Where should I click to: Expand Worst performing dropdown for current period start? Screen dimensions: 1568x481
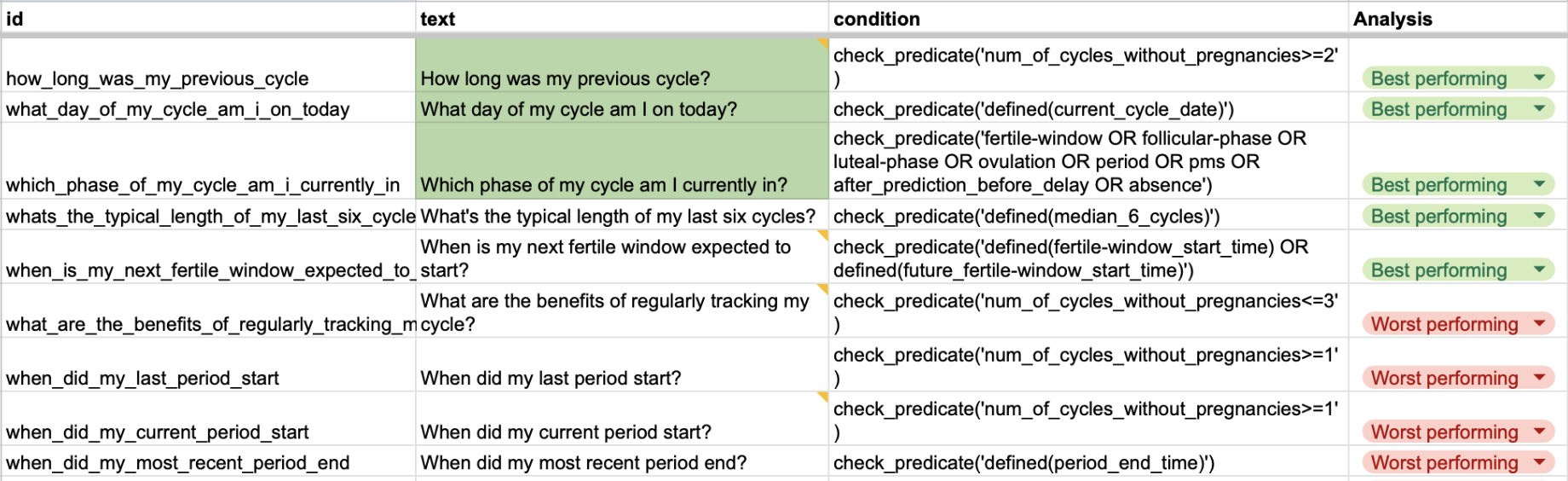point(1539,432)
